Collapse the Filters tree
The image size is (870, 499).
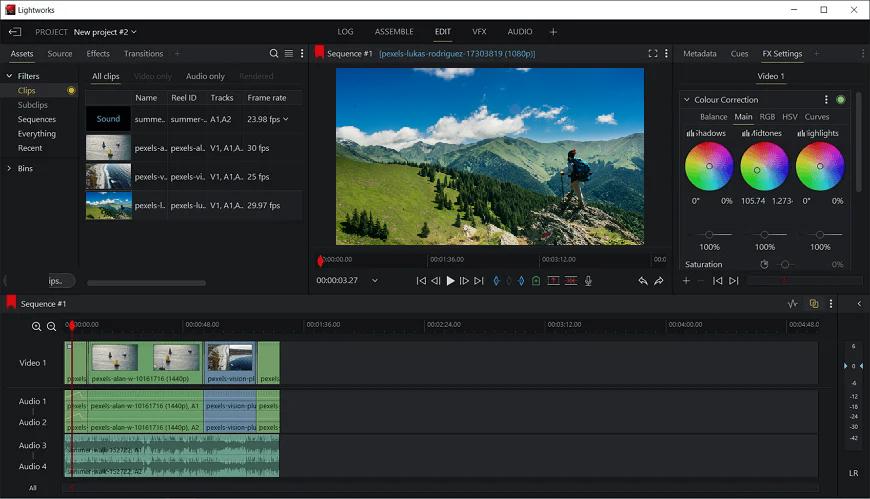(9, 76)
